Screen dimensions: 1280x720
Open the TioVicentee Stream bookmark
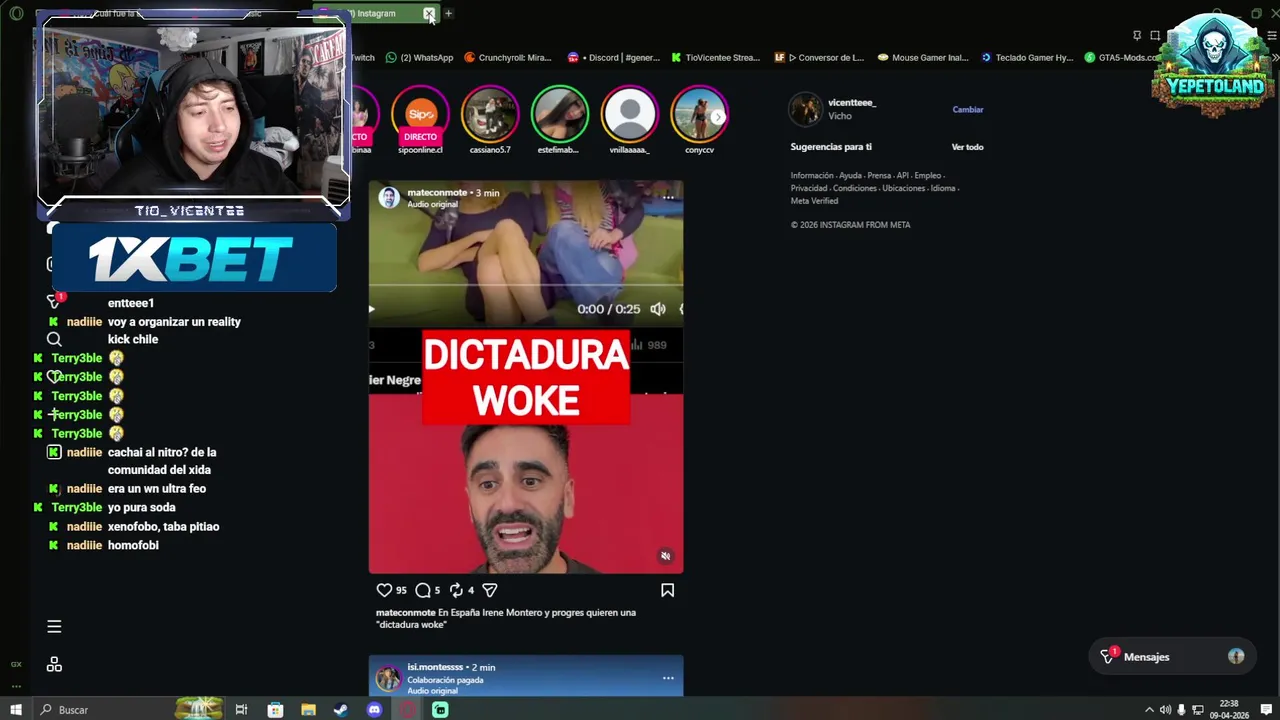tap(715, 57)
